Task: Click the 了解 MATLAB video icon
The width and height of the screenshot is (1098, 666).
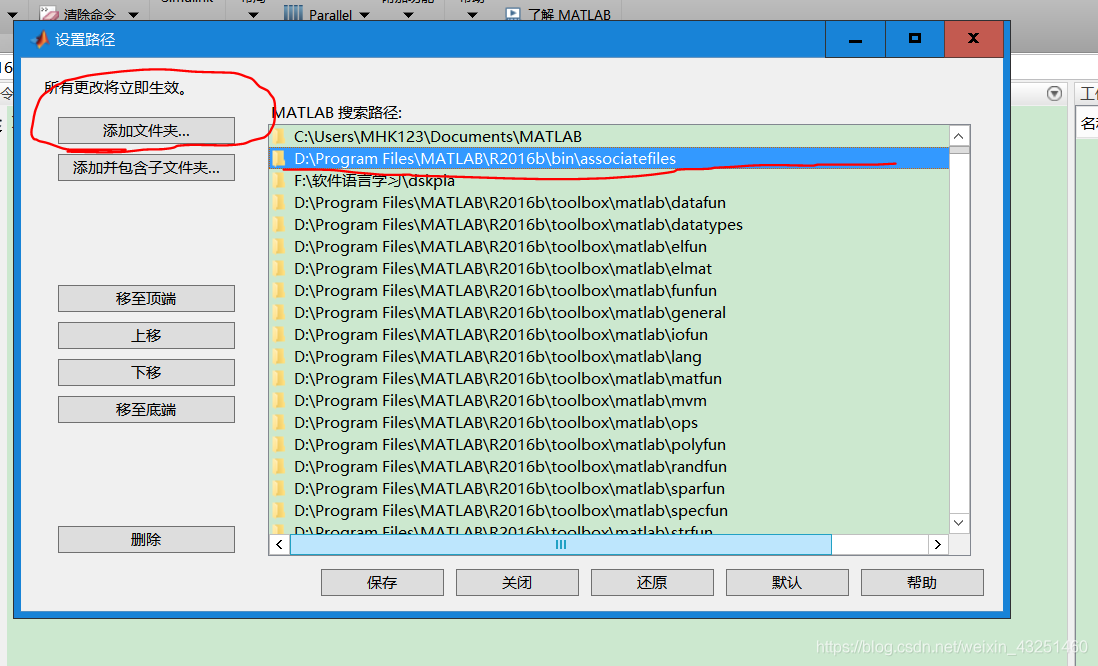Action: pos(513,14)
